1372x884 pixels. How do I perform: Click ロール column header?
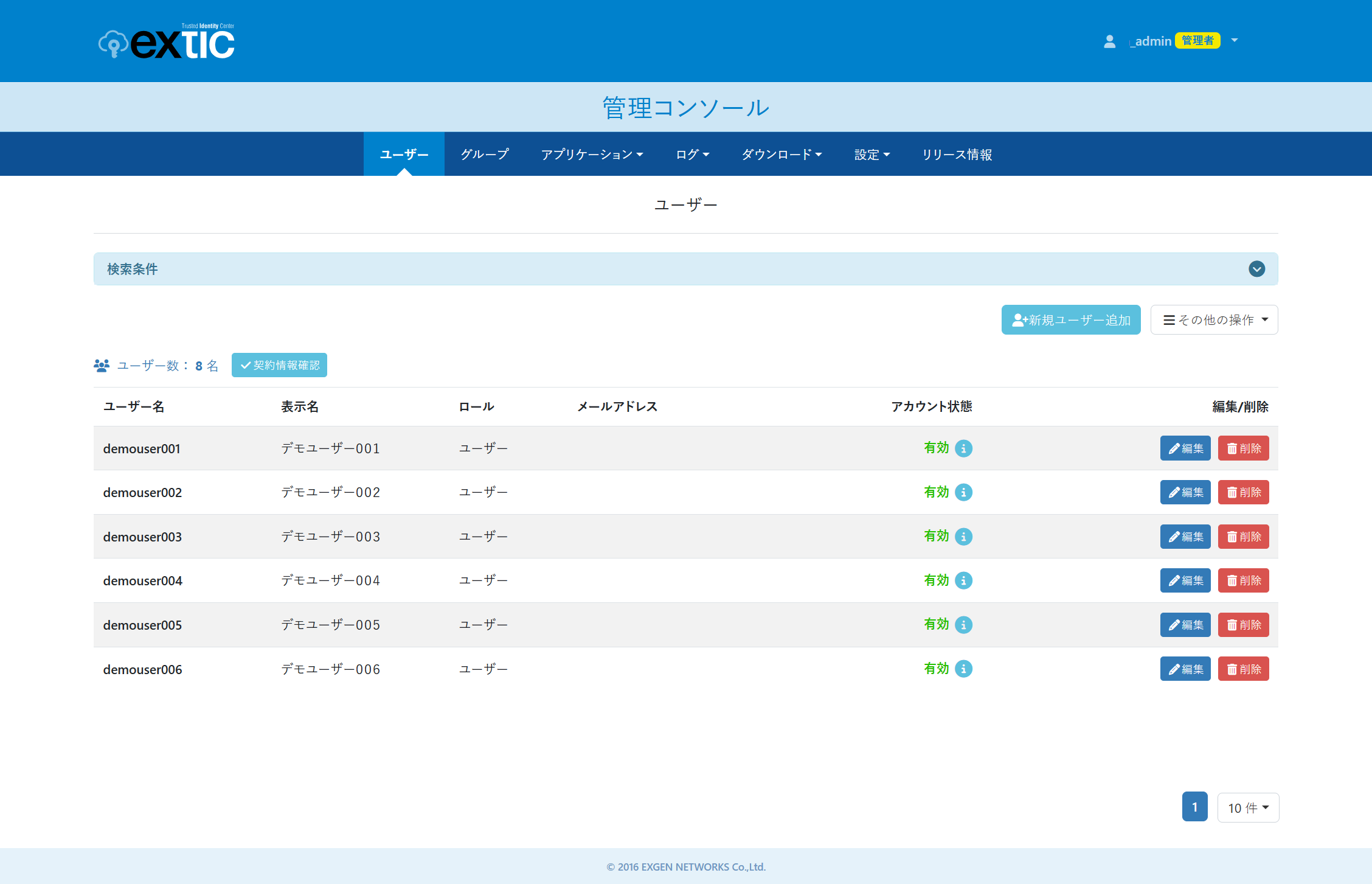click(476, 406)
